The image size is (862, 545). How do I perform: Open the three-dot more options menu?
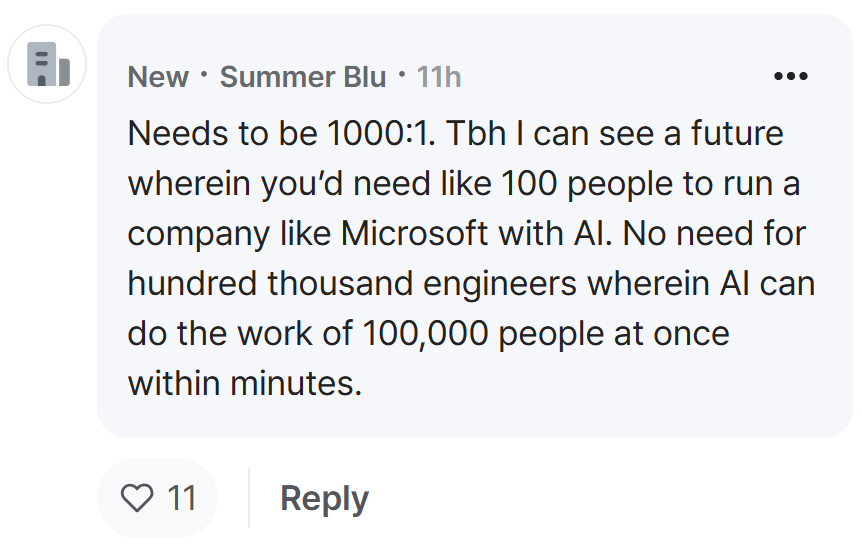[791, 76]
